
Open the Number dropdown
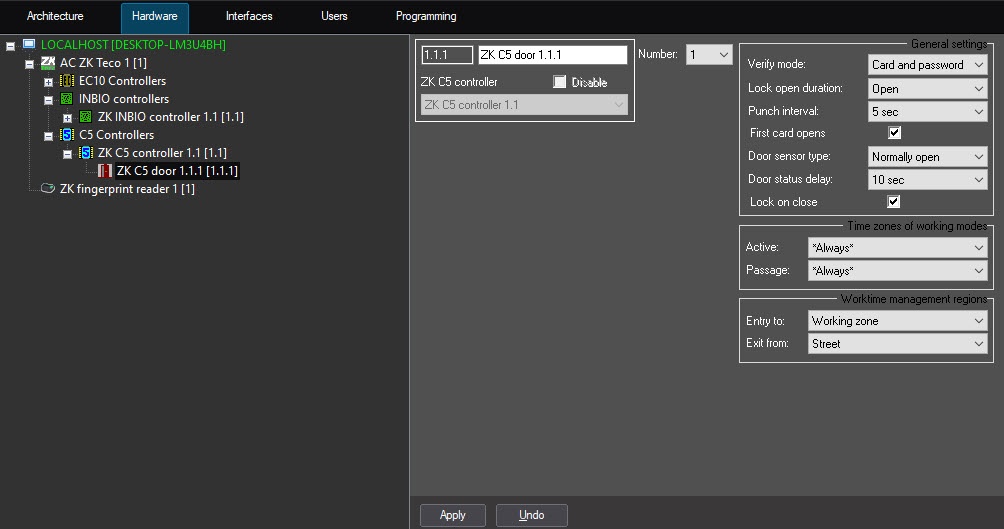(709, 54)
